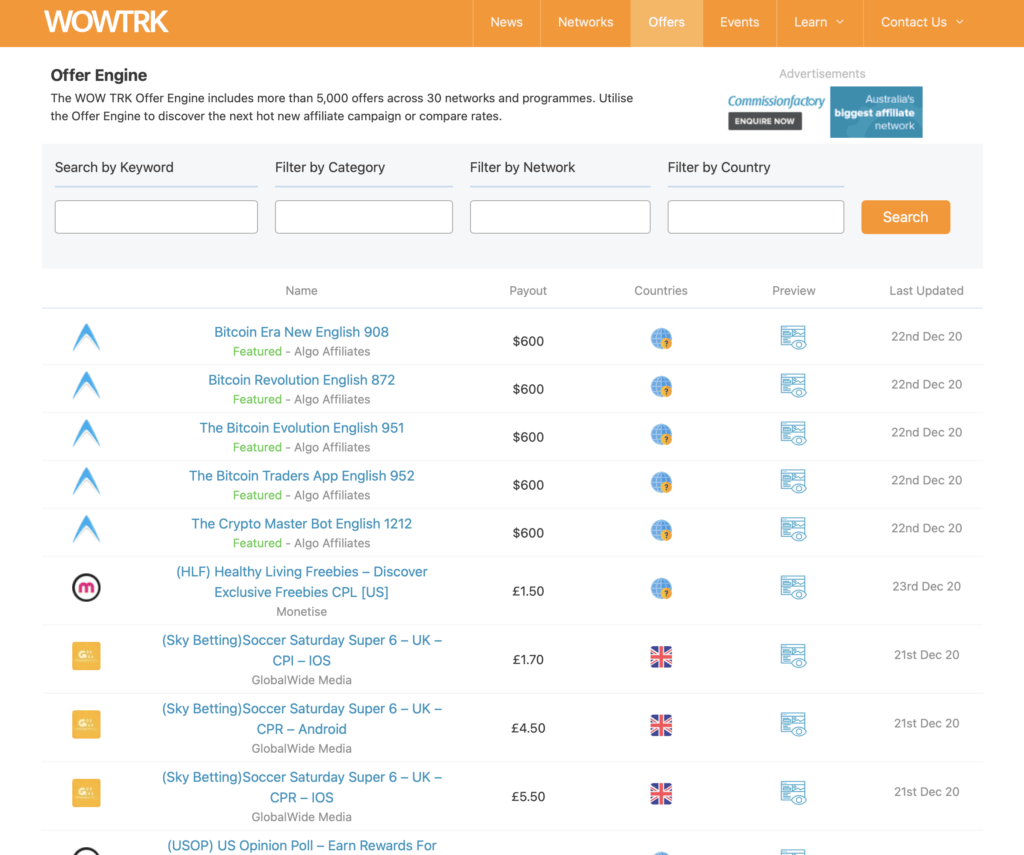Image resolution: width=1024 pixels, height=855 pixels.
Task: Click UK flag for Sky Betting CPI IOS
Action: 661,657
